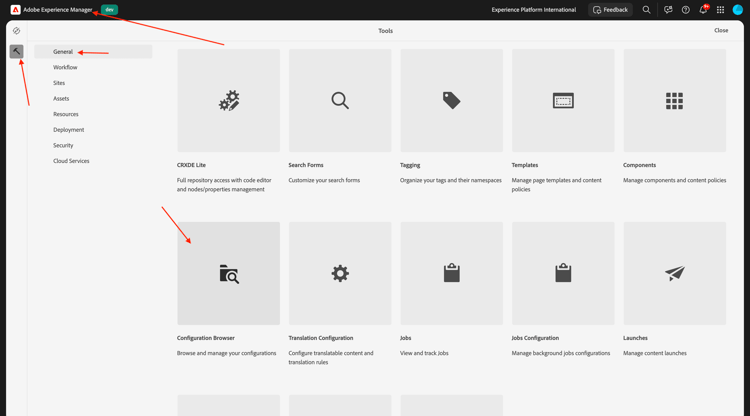The width and height of the screenshot is (750, 416).
Task: Click the CRXDE Lite title text
Action: coord(191,165)
